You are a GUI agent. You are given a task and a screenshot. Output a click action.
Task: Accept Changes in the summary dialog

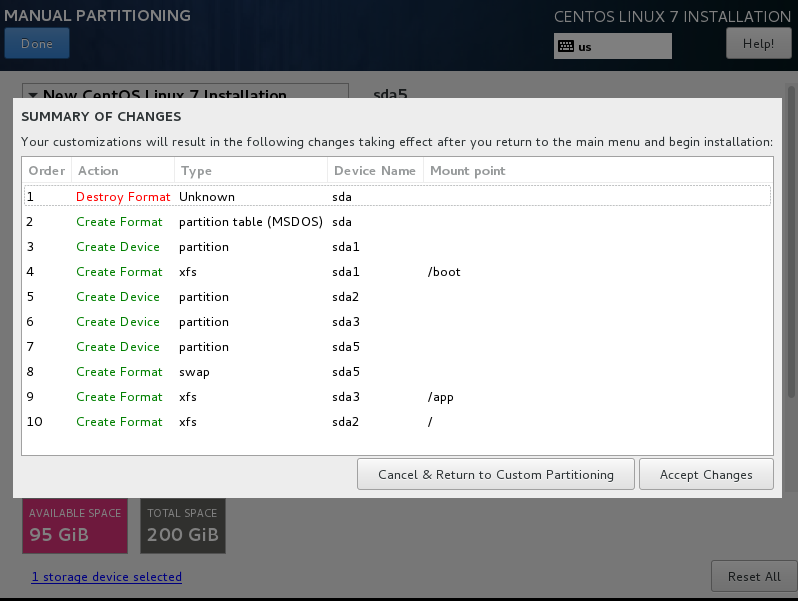[x=706, y=474]
